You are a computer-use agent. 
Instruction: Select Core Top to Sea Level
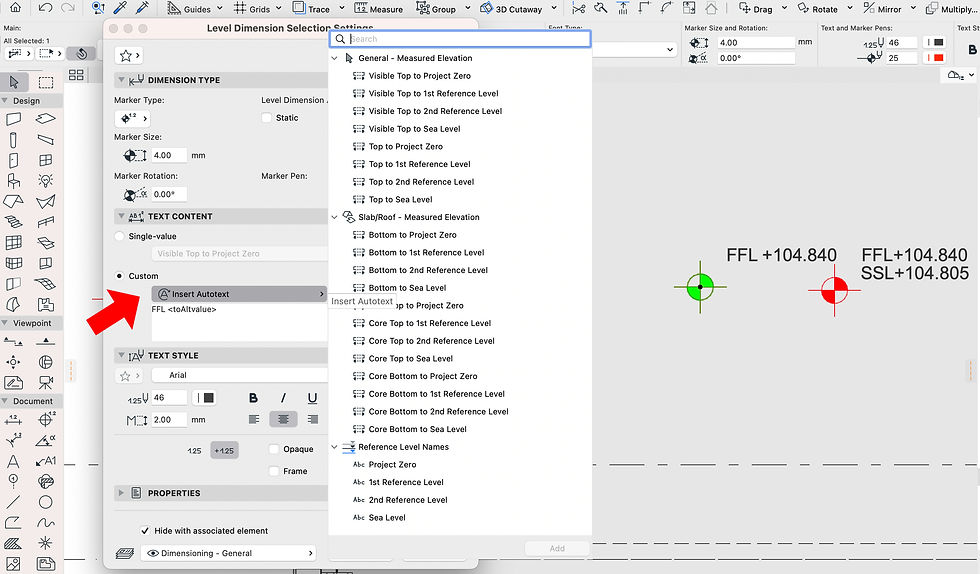pyautogui.click(x=411, y=358)
